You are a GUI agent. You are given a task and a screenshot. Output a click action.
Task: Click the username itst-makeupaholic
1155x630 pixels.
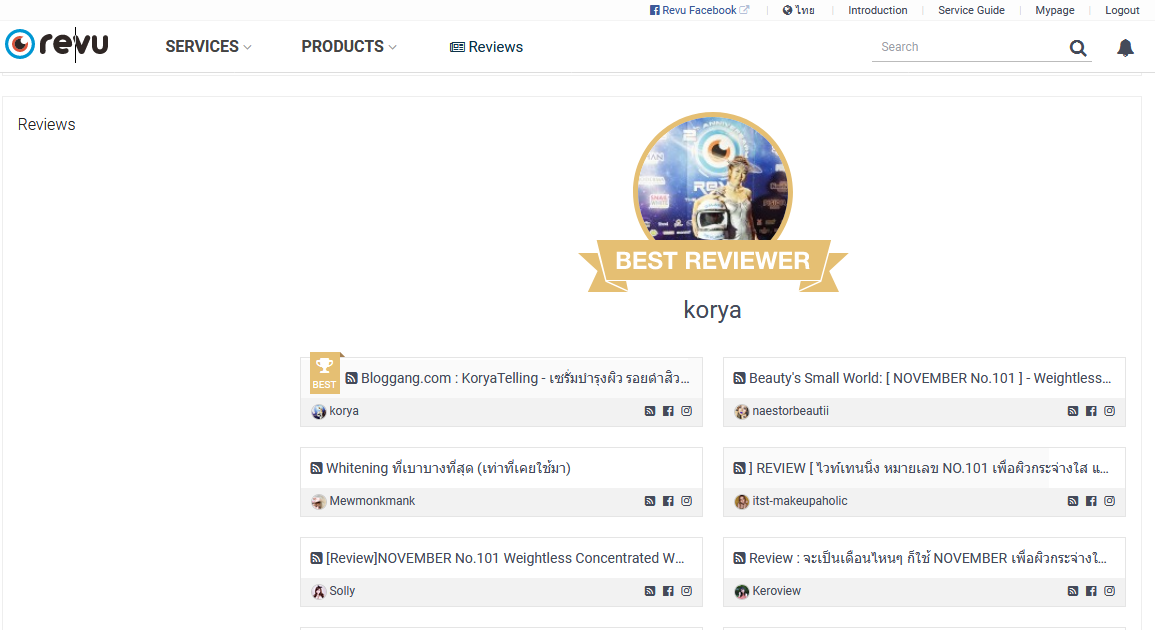point(800,501)
